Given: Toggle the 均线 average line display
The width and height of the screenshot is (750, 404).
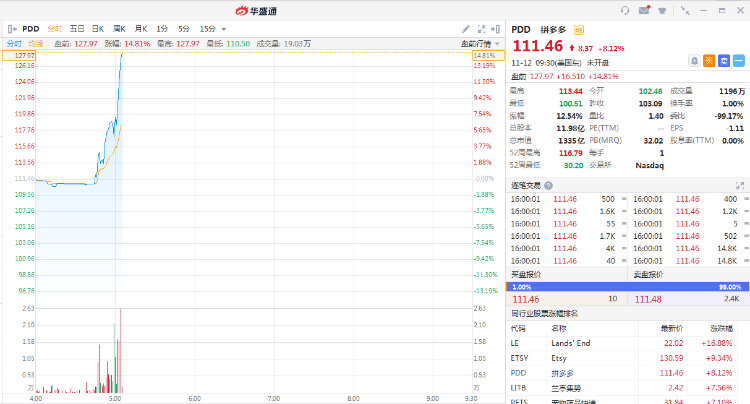Looking at the screenshot, I should (x=36, y=44).
